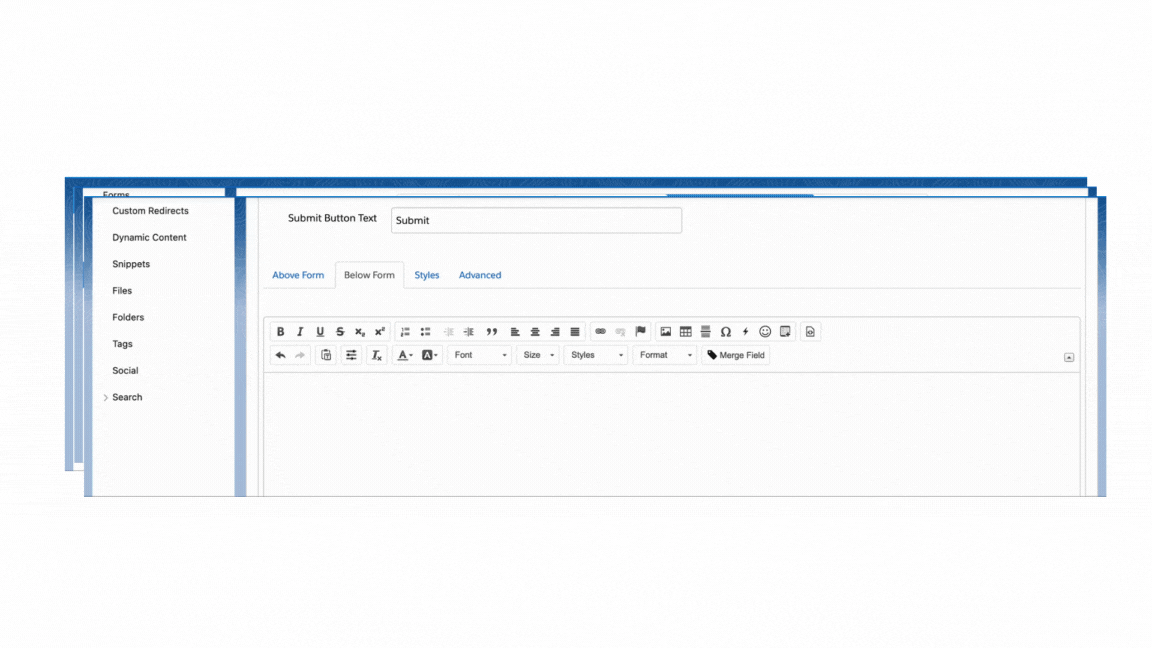Insert a numbered list

404,331
